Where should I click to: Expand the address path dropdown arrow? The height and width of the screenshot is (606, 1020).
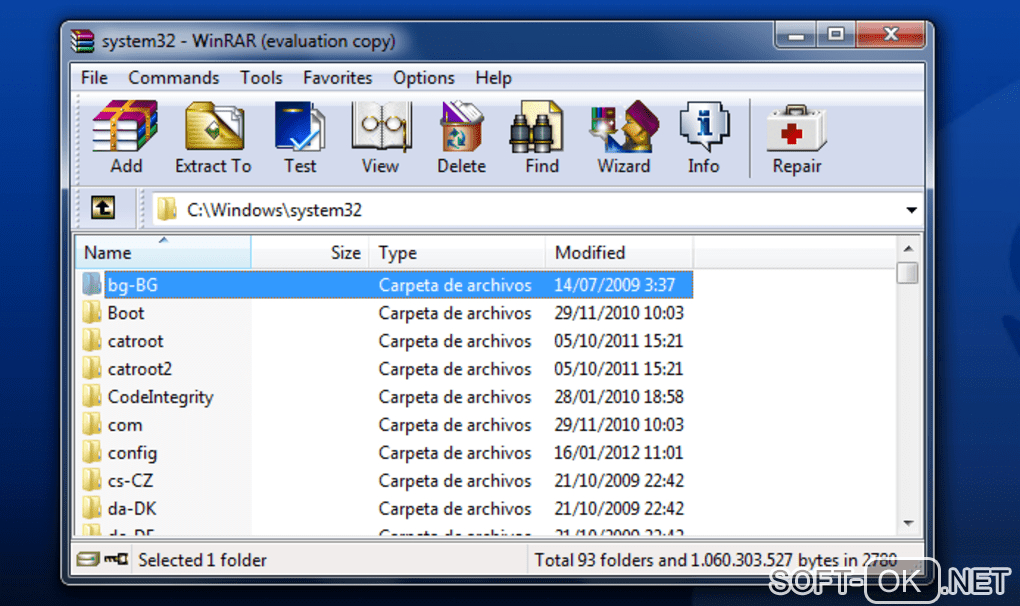pyautogui.click(x=911, y=210)
